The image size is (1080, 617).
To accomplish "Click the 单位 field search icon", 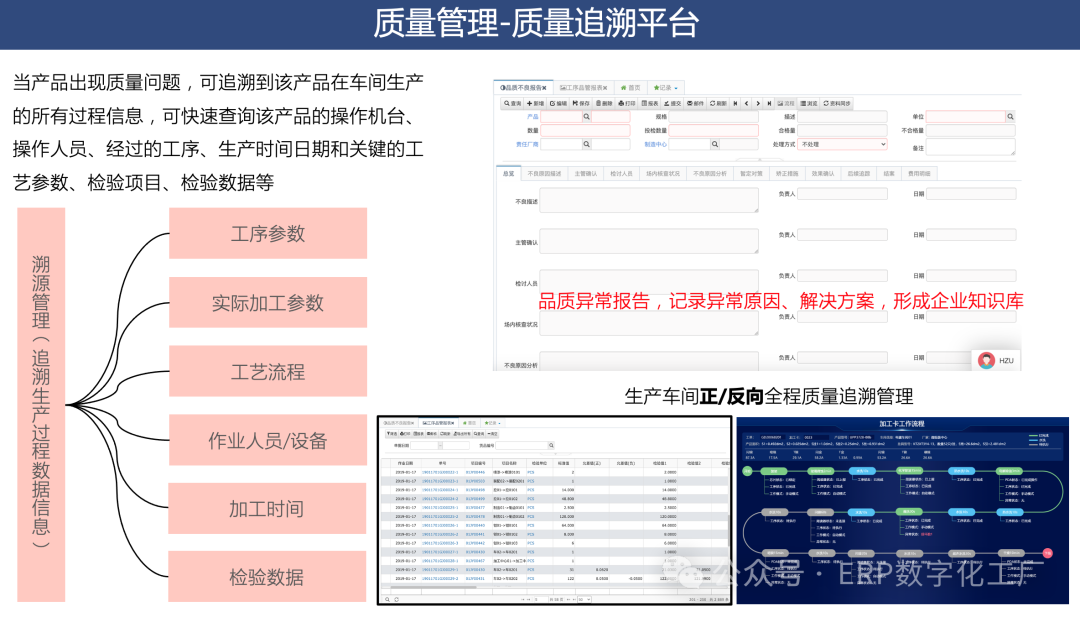I will (x=1009, y=117).
